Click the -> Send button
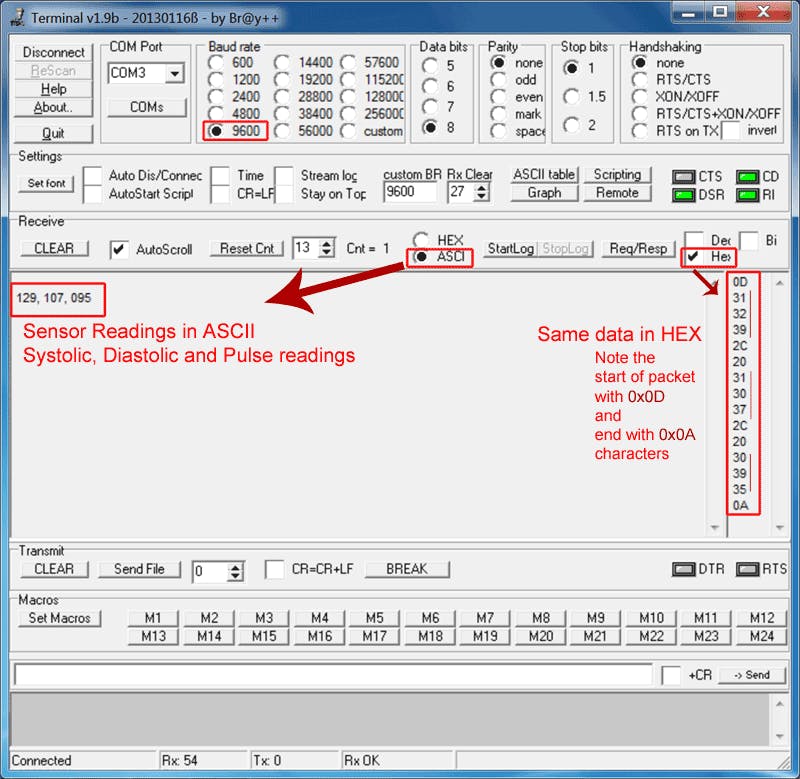Viewport: 800px width, 779px height. point(752,675)
